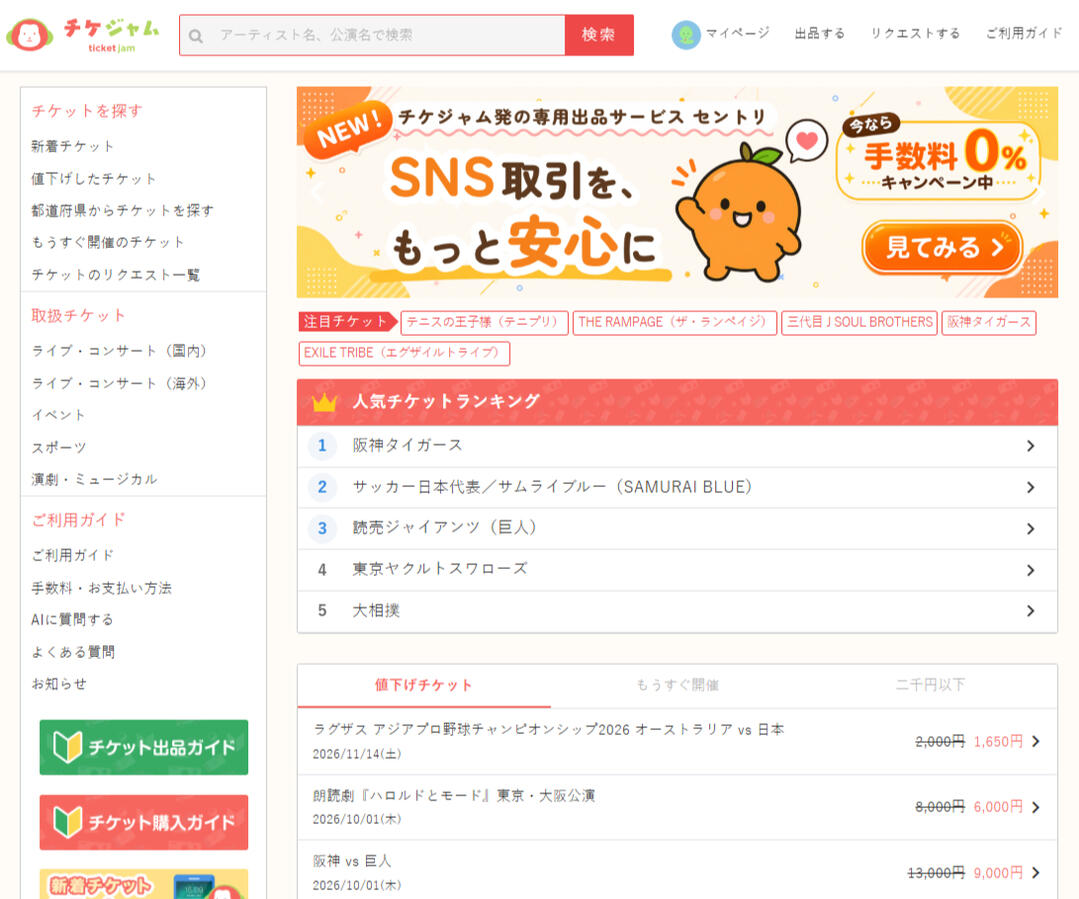Open チケットのリクエスト一覧 link
This screenshot has width=1079, height=899.
pyautogui.click(x=116, y=275)
